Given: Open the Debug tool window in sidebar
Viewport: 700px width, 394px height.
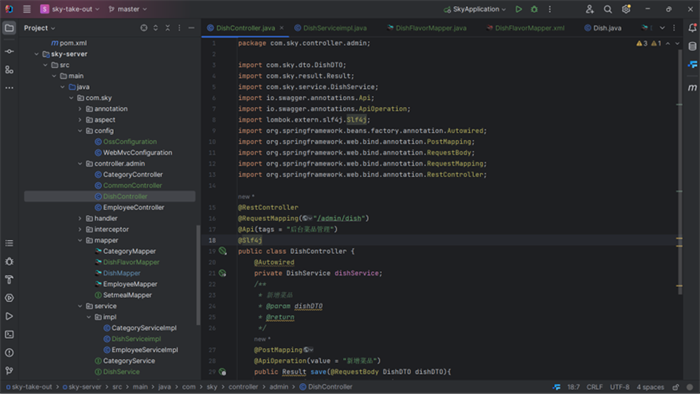Looking at the screenshot, I should pos(9,261).
